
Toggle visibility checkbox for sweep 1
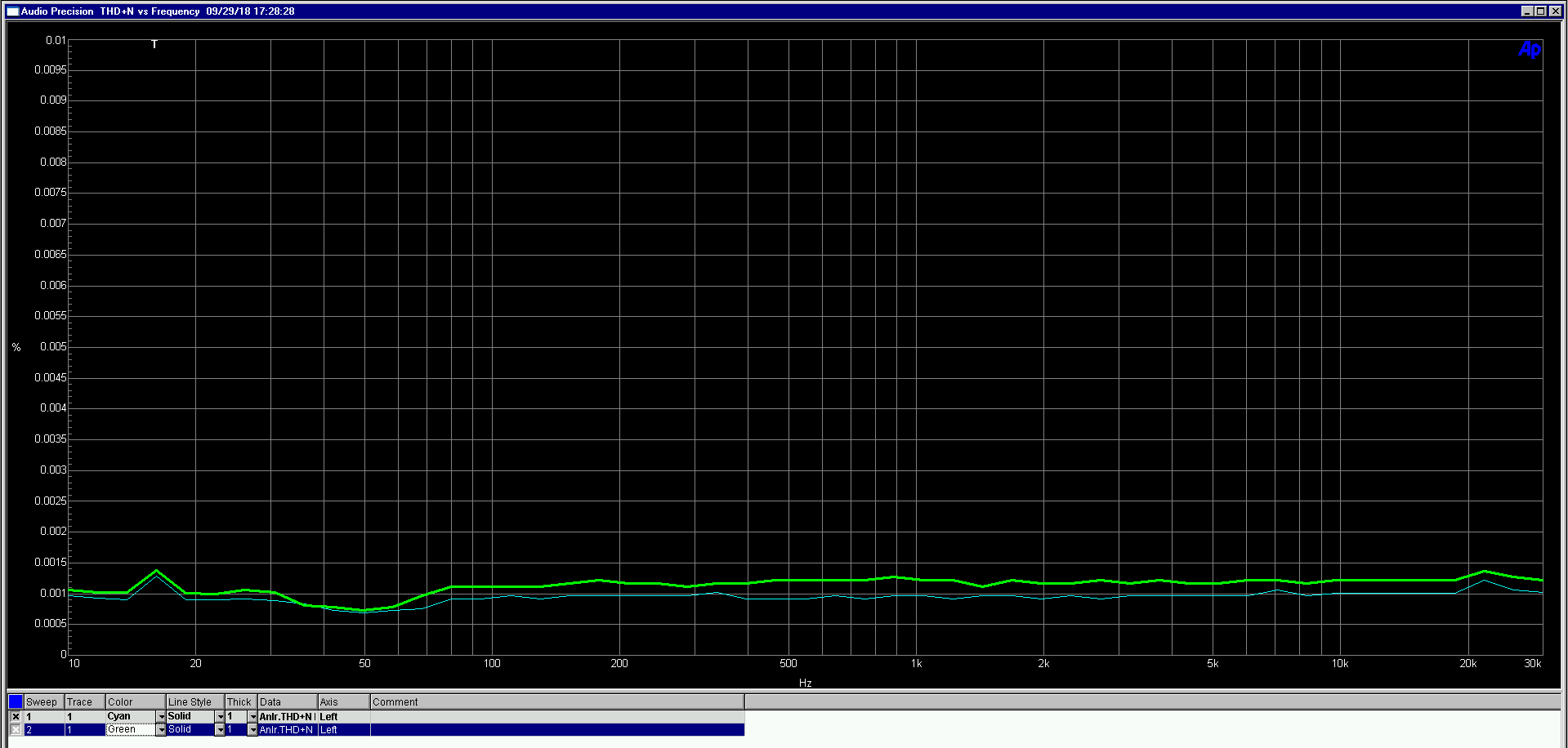coord(16,716)
